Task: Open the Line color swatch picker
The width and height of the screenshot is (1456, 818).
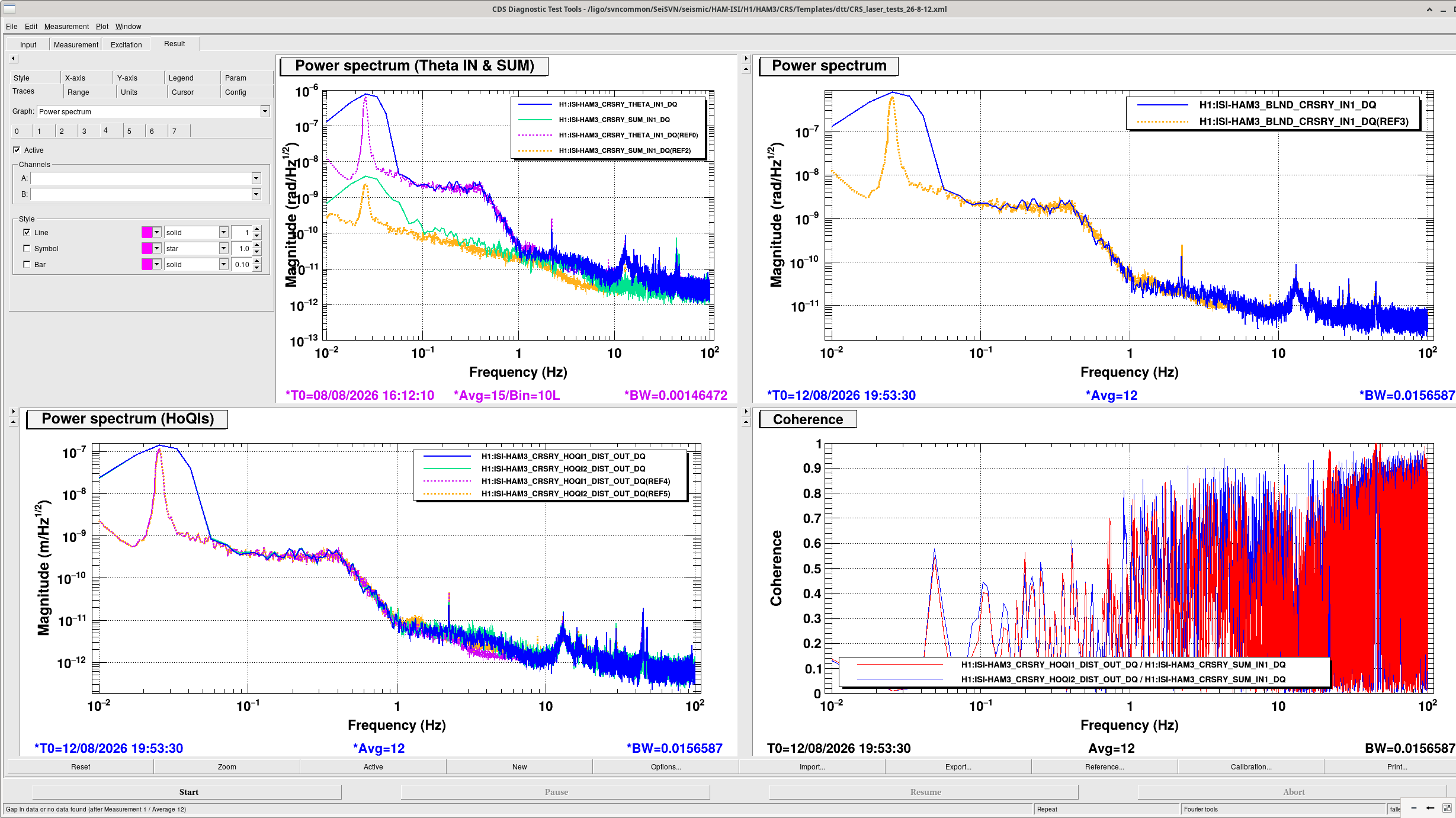Action: coord(151,232)
